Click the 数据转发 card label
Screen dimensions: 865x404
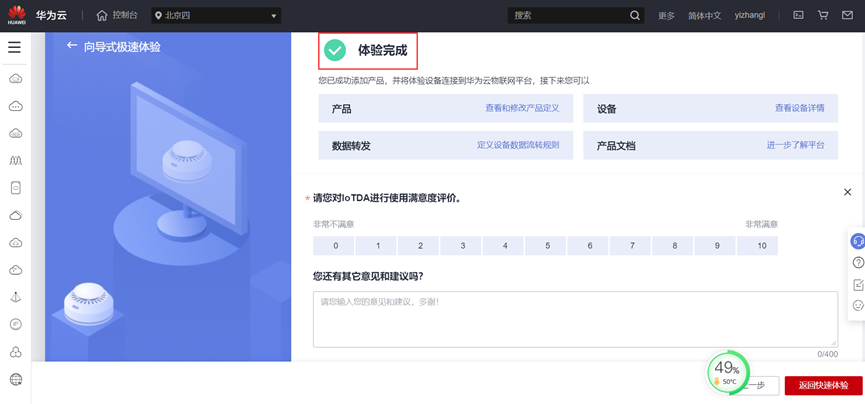coord(351,146)
